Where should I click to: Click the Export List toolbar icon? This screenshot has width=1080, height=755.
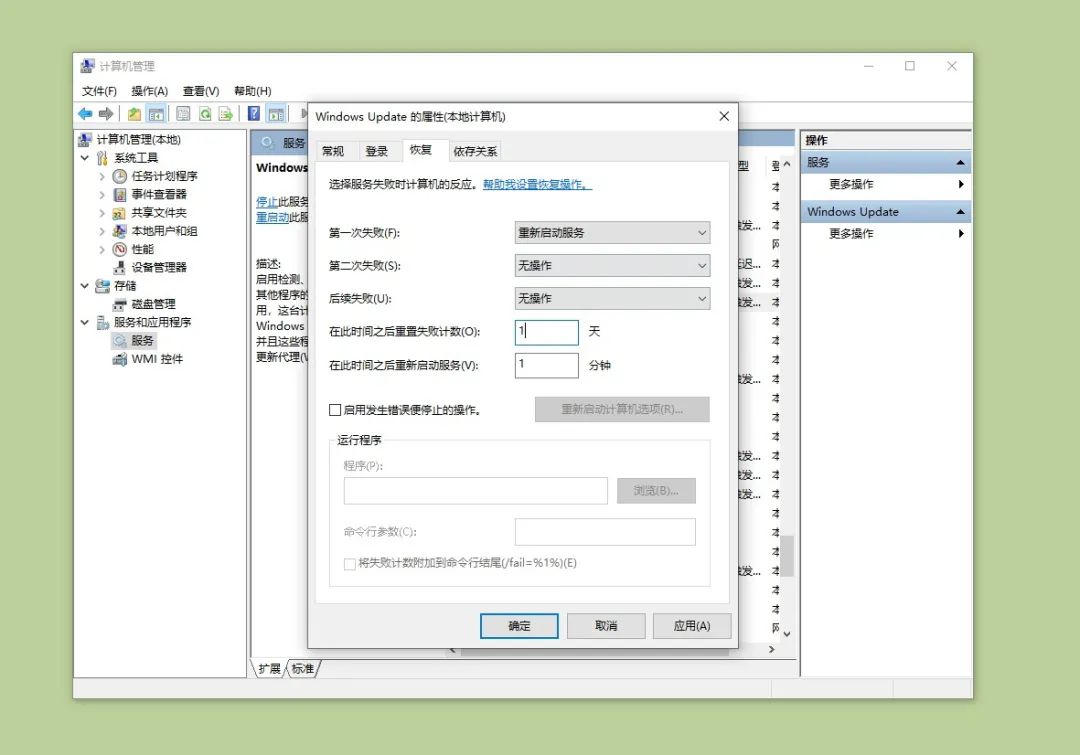pos(225,114)
